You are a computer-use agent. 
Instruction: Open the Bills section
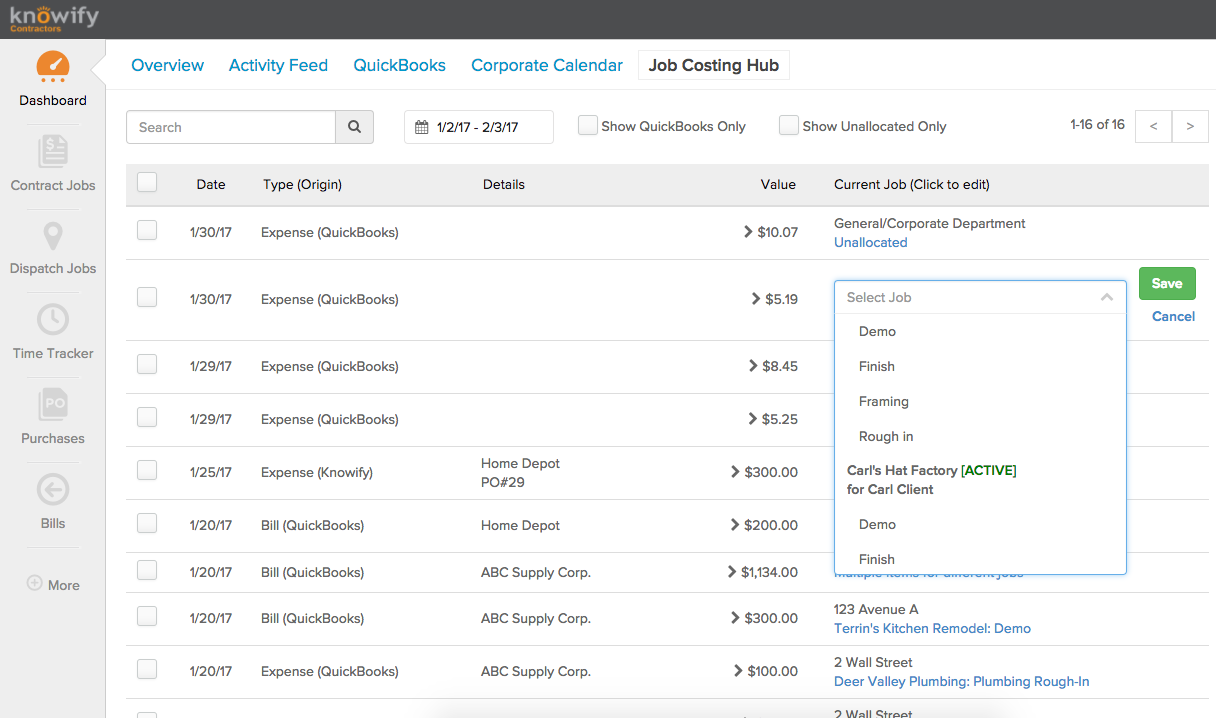pos(53,502)
